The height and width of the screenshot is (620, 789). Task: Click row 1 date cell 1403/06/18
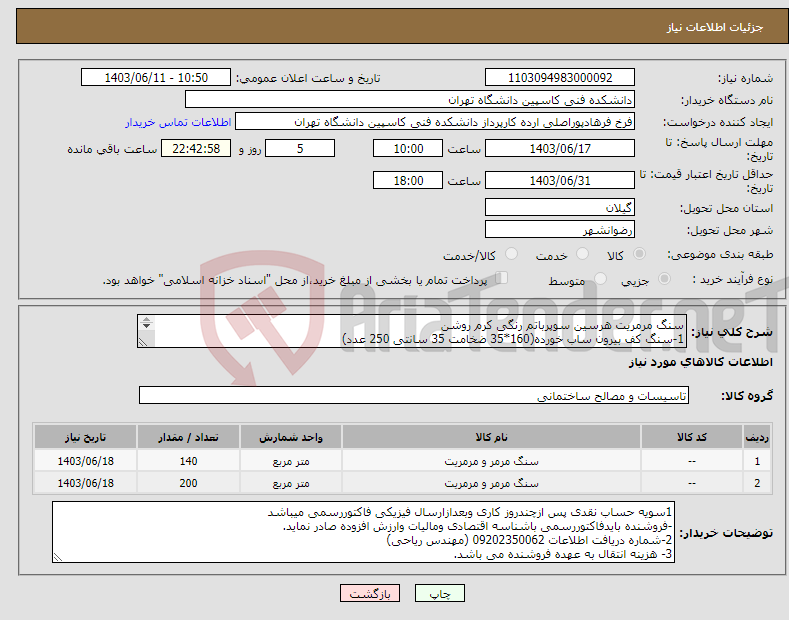pos(86,461)
